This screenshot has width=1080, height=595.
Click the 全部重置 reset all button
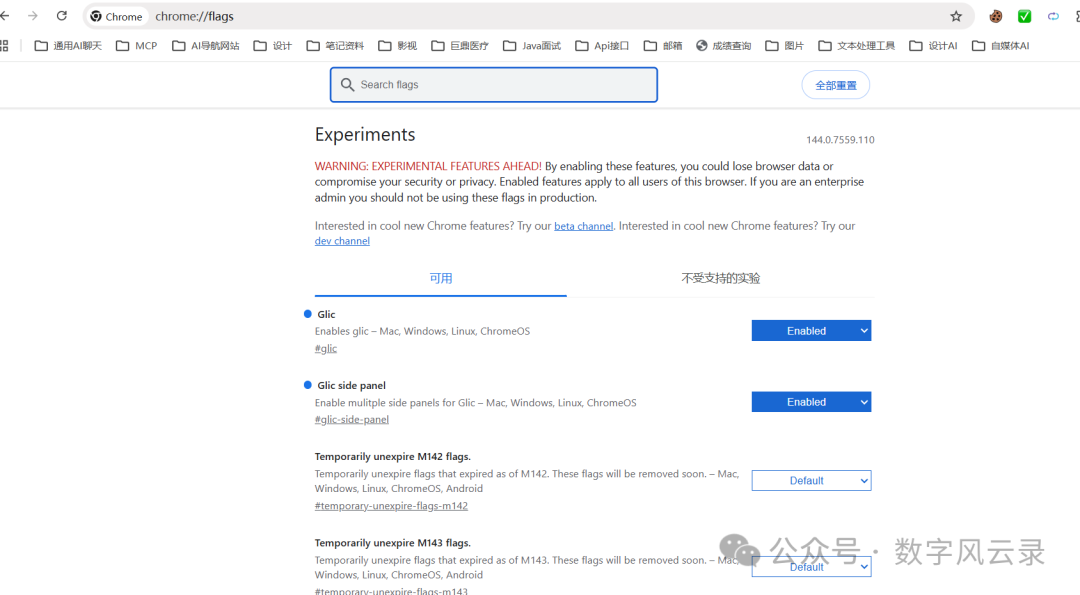click(x=835, y=85)
